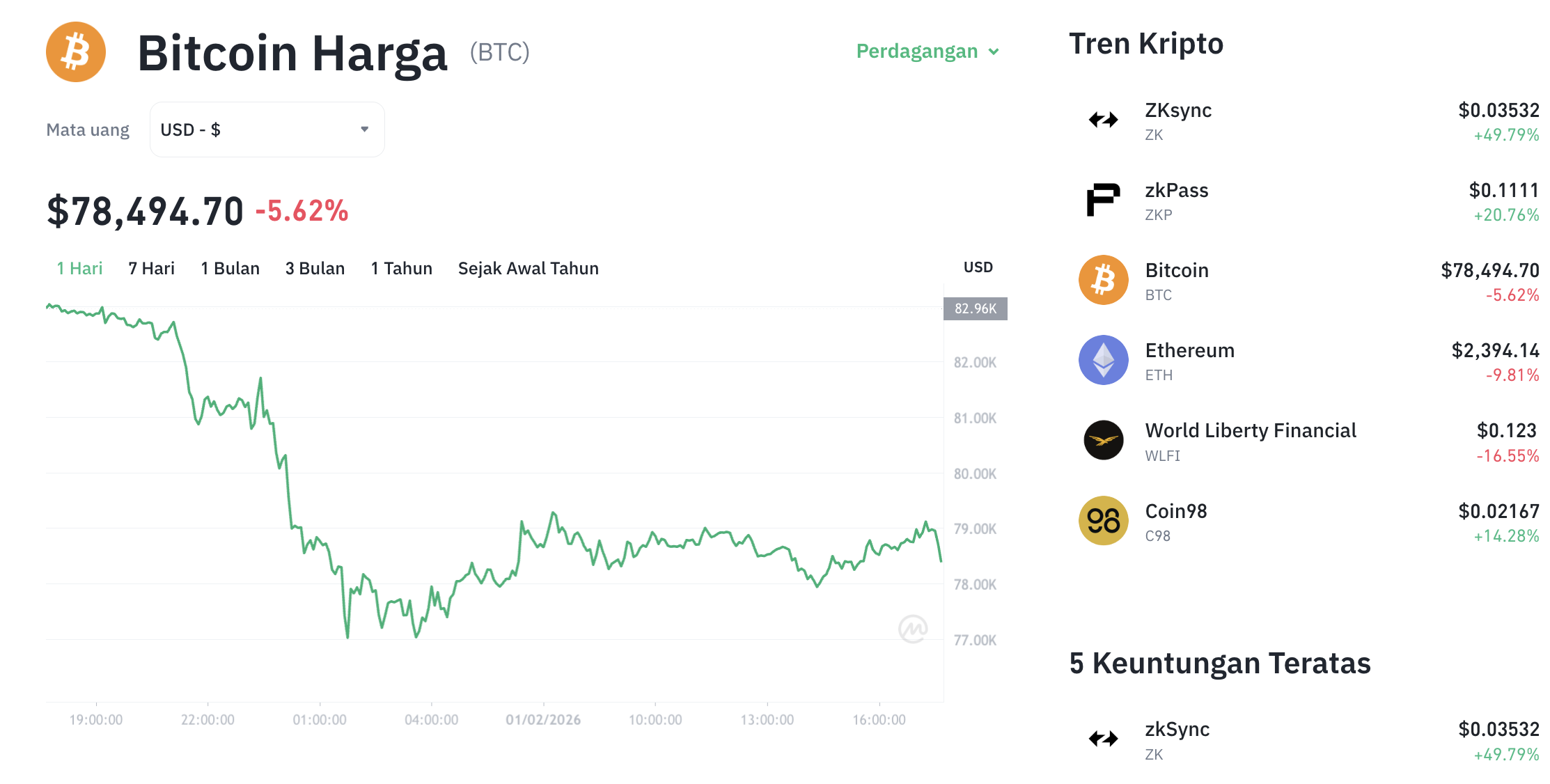Click the 82.96K price marker on the axis
Viewport: 1550px width, 784px height.
(975, 309)
